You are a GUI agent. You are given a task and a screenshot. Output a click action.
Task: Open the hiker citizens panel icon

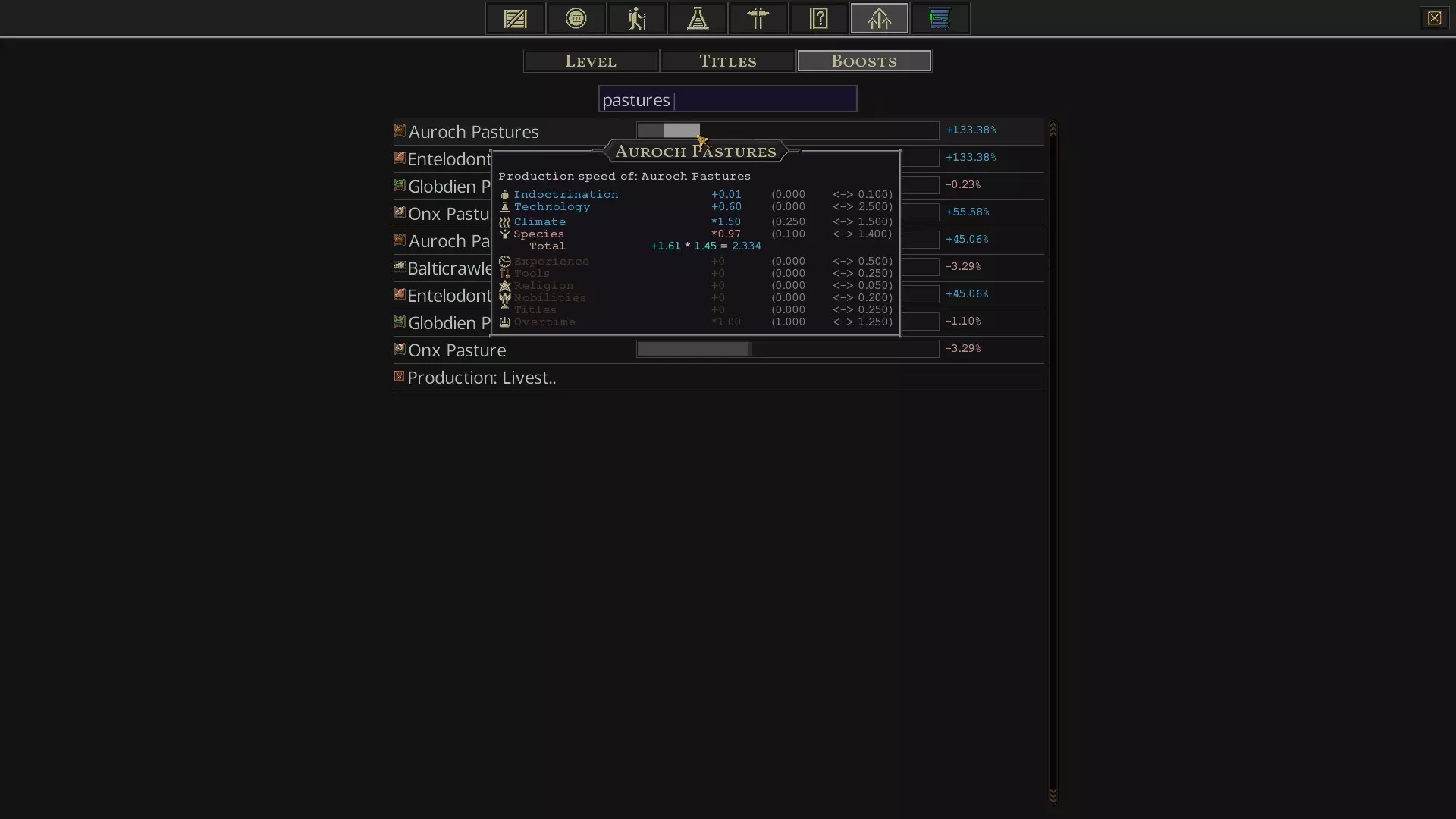[637, 18]
